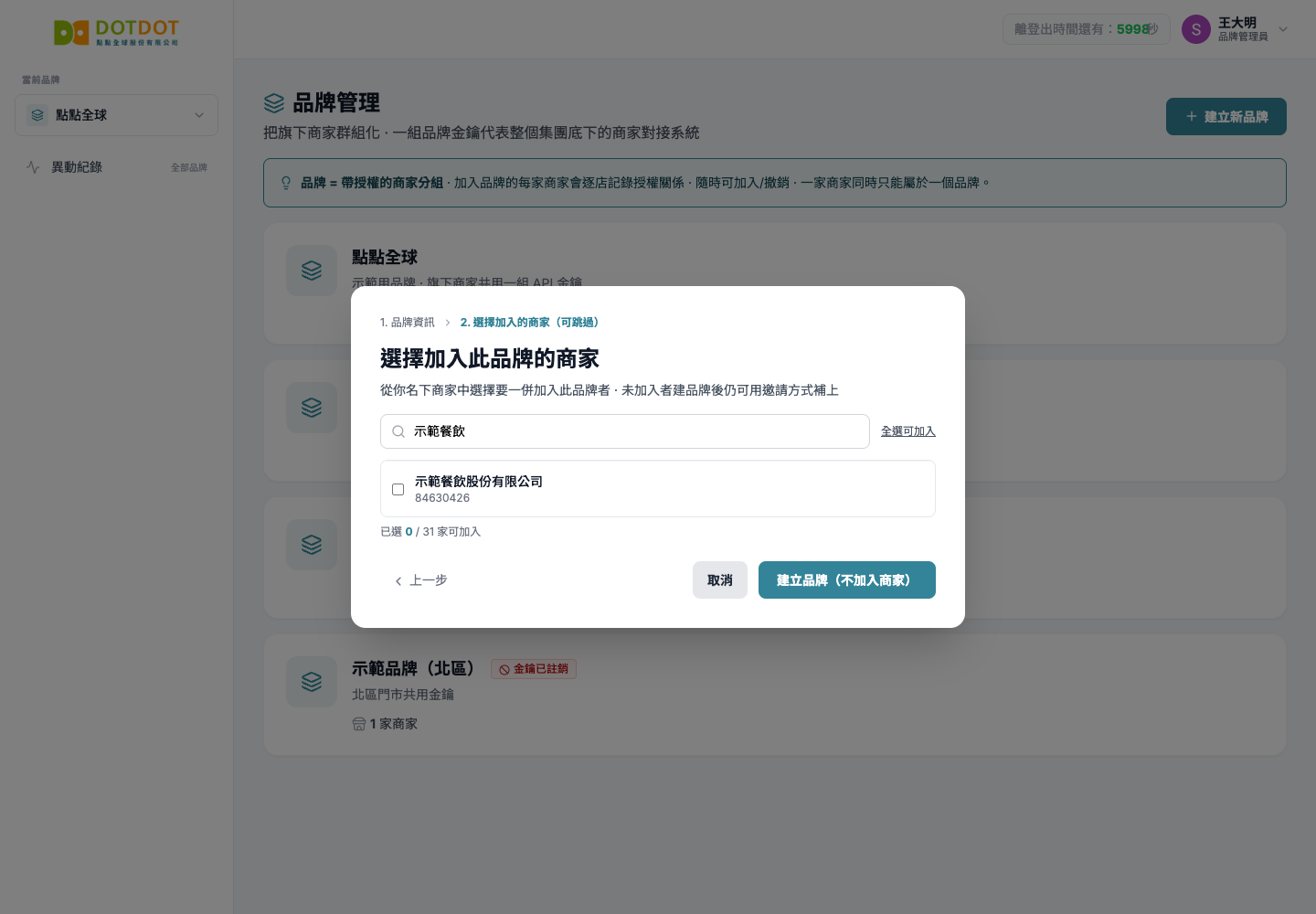Click merchant tax ID 84630426
Screen dimensions: 1316x914
pos(442,498)
